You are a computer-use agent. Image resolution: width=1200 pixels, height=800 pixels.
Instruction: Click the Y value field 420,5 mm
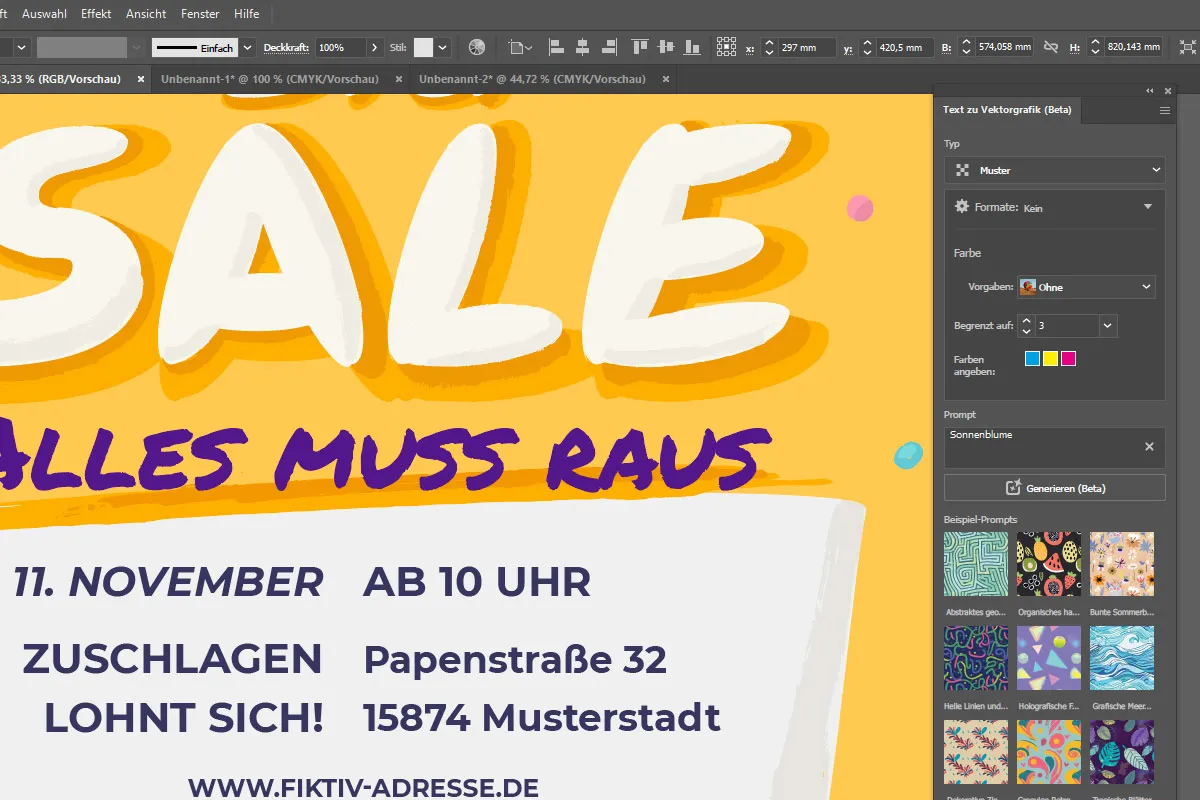(906, 47)
